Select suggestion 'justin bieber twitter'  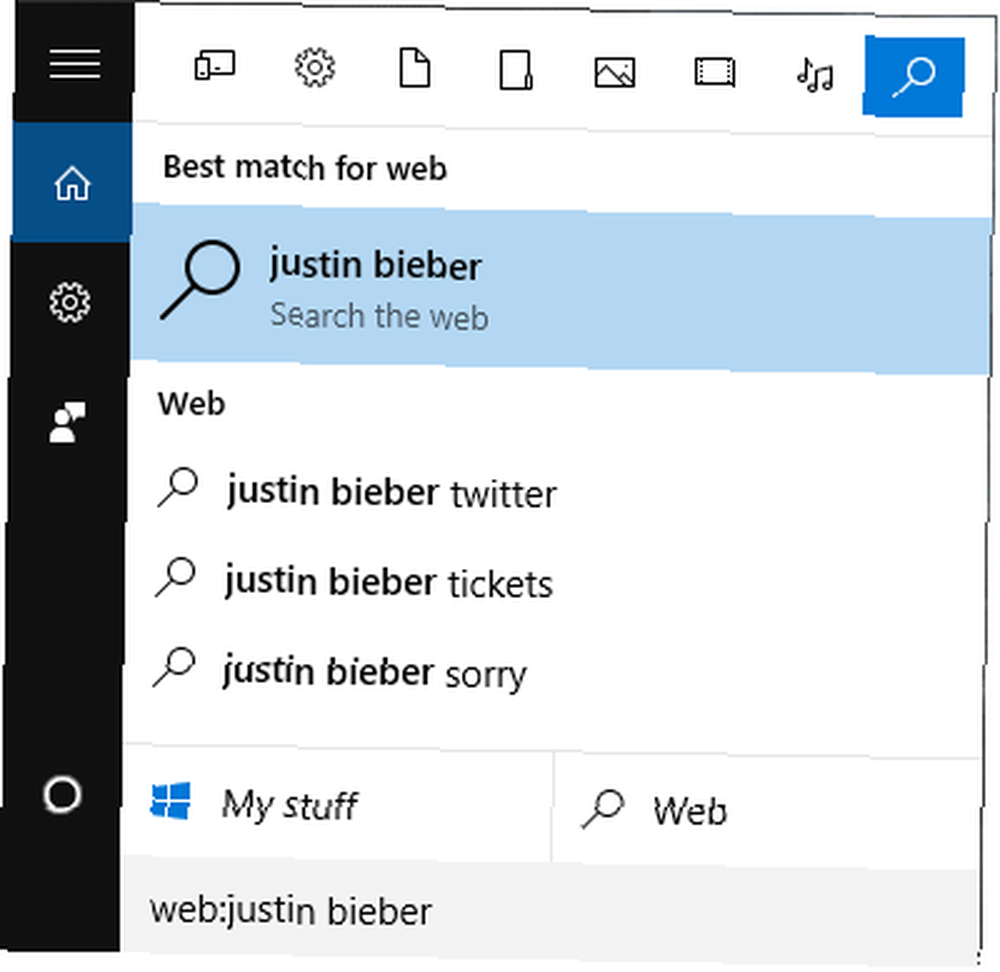click(392, 492)
